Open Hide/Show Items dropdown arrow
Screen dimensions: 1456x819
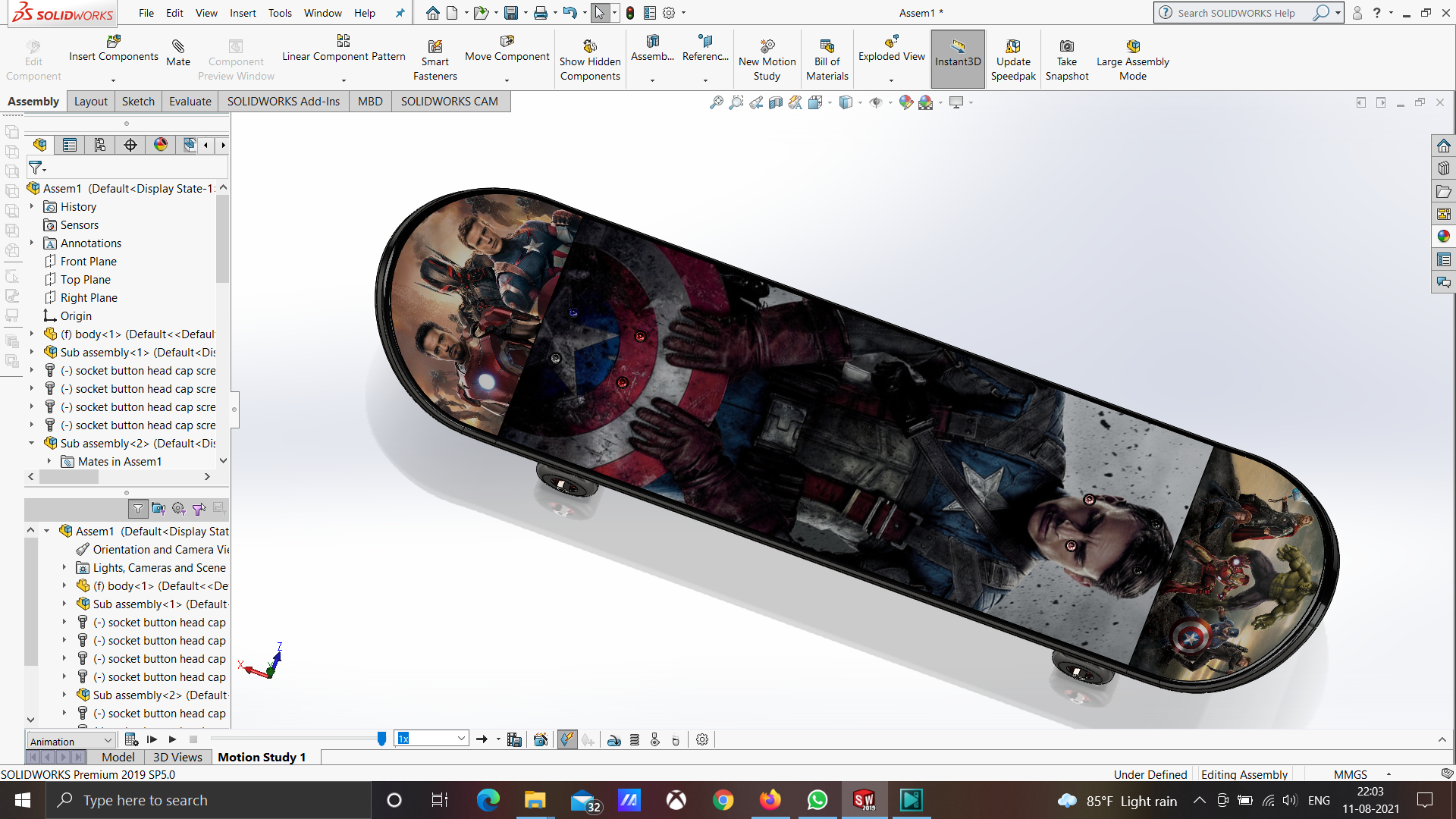click(x=890, y=103)
